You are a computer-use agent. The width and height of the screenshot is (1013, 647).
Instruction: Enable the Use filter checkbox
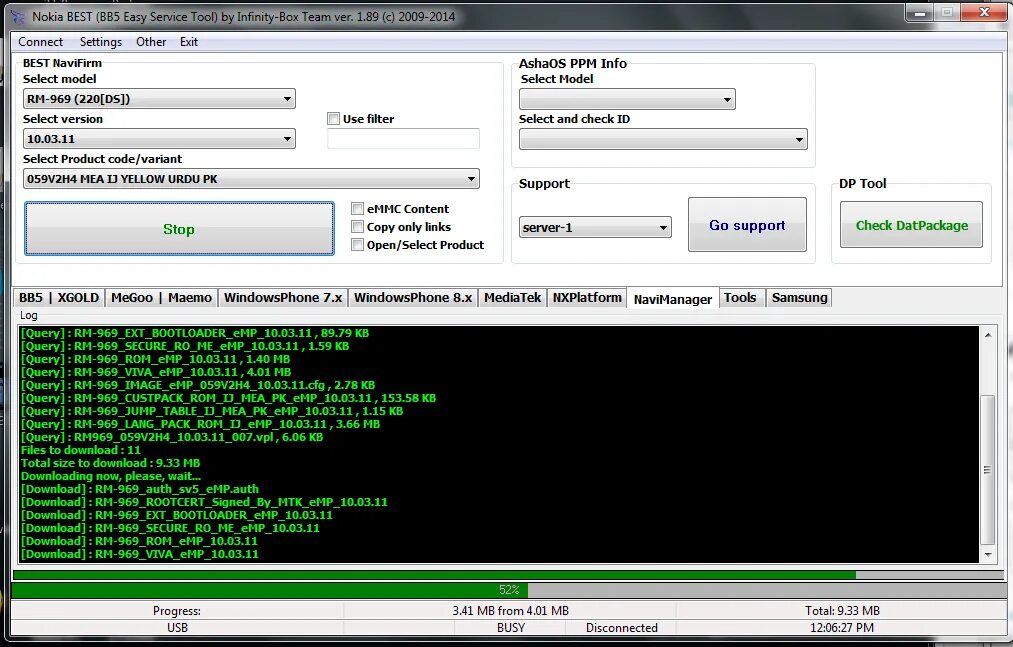pyautogui.click(x=333, y=119)
